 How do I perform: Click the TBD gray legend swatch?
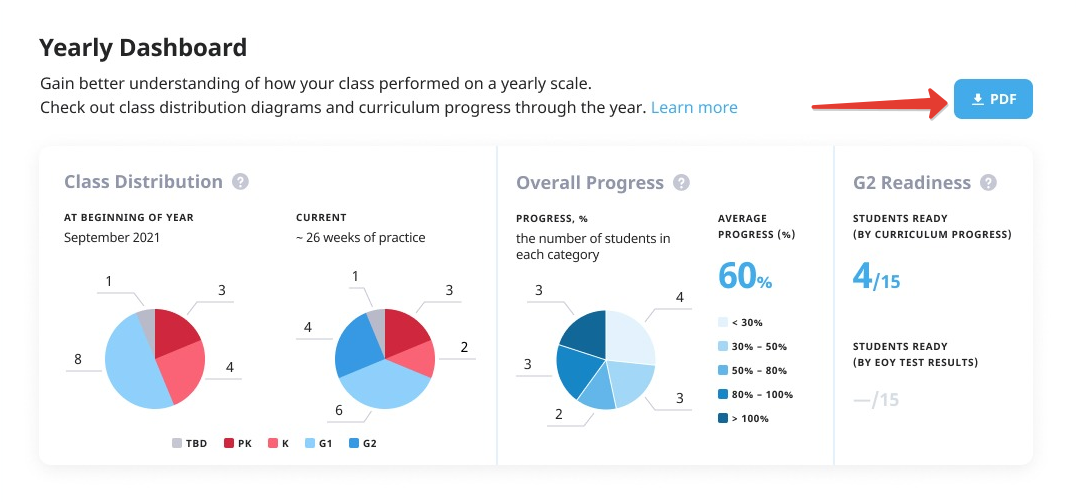point(177,442)
